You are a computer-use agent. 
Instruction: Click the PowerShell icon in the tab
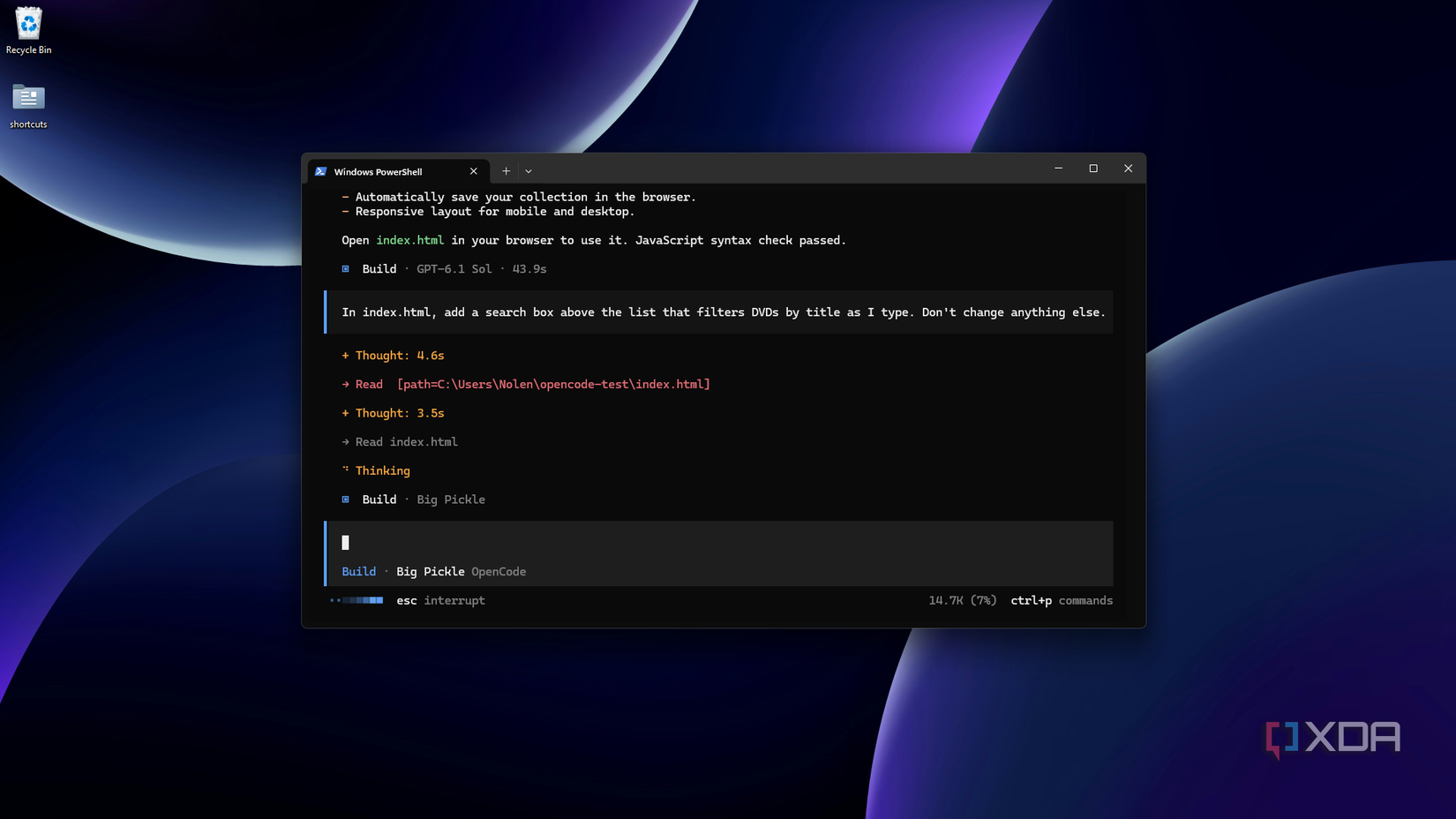pos(321,171)
